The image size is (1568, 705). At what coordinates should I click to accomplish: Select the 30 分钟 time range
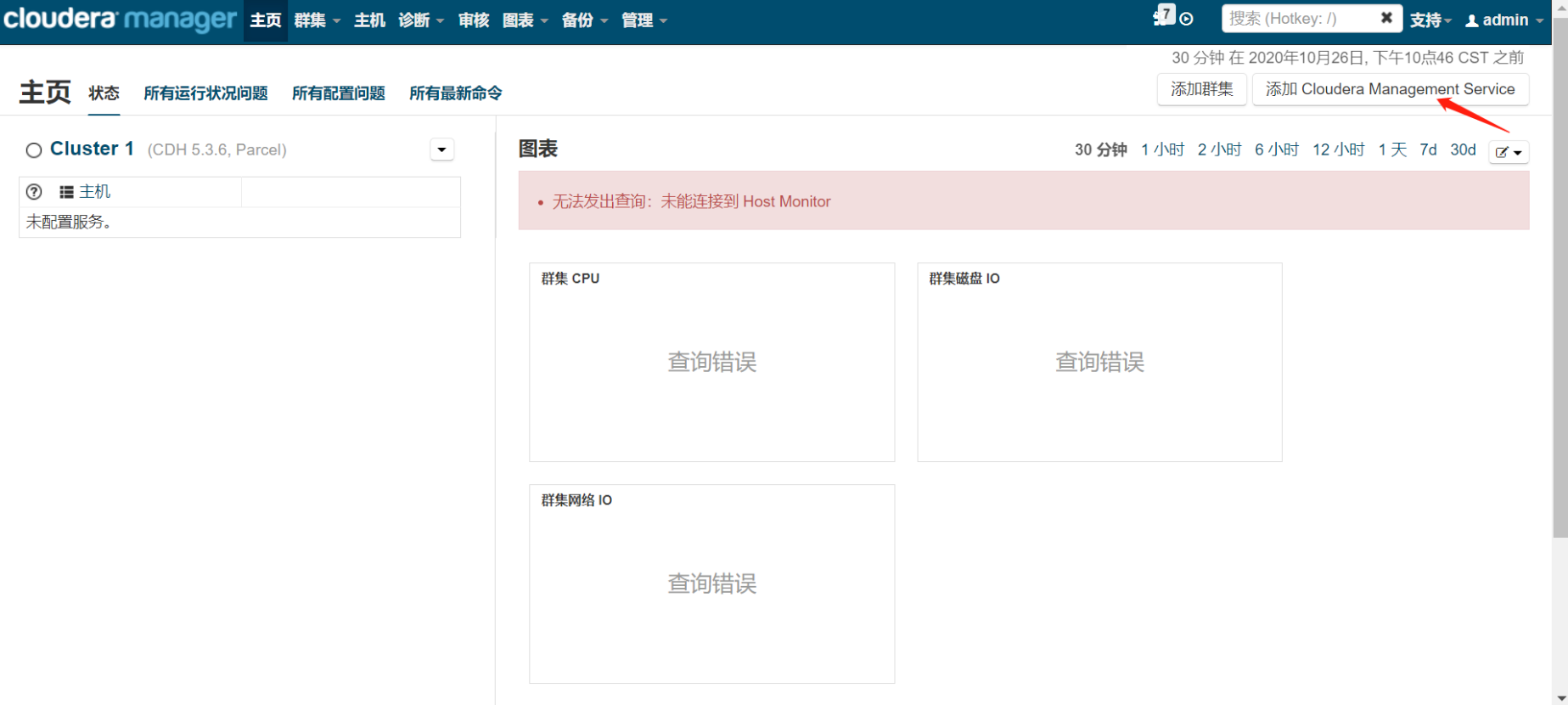tap(1101, 150)
